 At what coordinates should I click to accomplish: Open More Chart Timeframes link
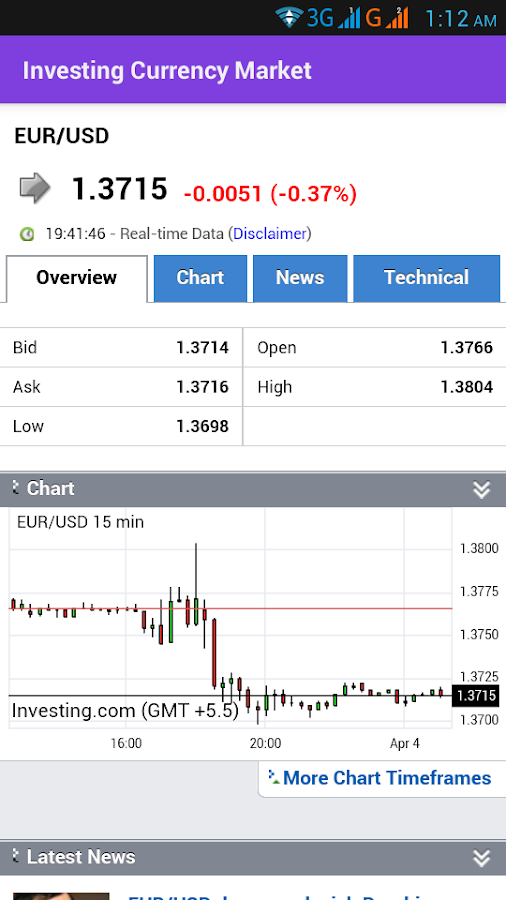pos(387,778)
